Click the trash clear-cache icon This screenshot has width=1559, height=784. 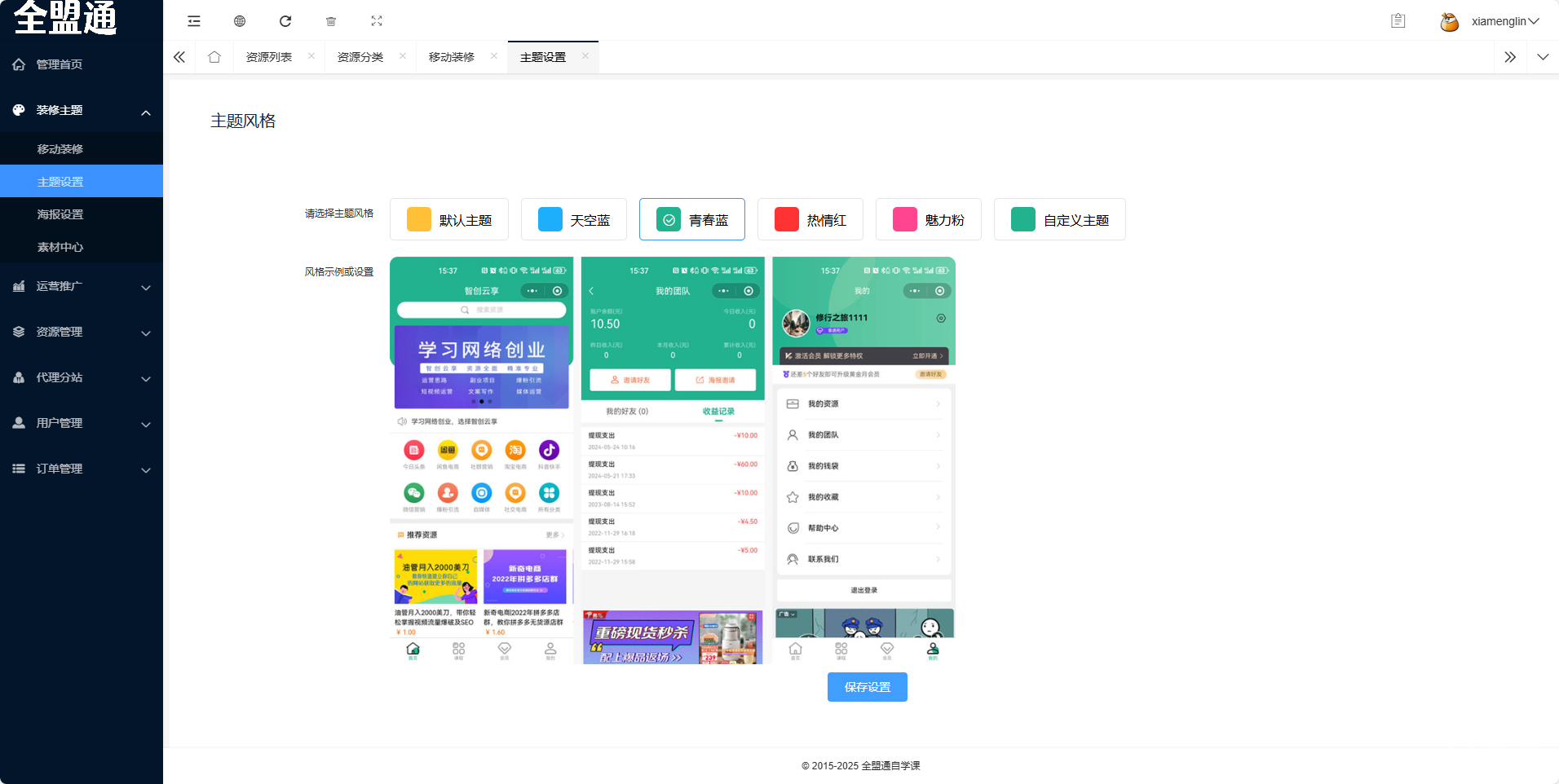point(331,21)
